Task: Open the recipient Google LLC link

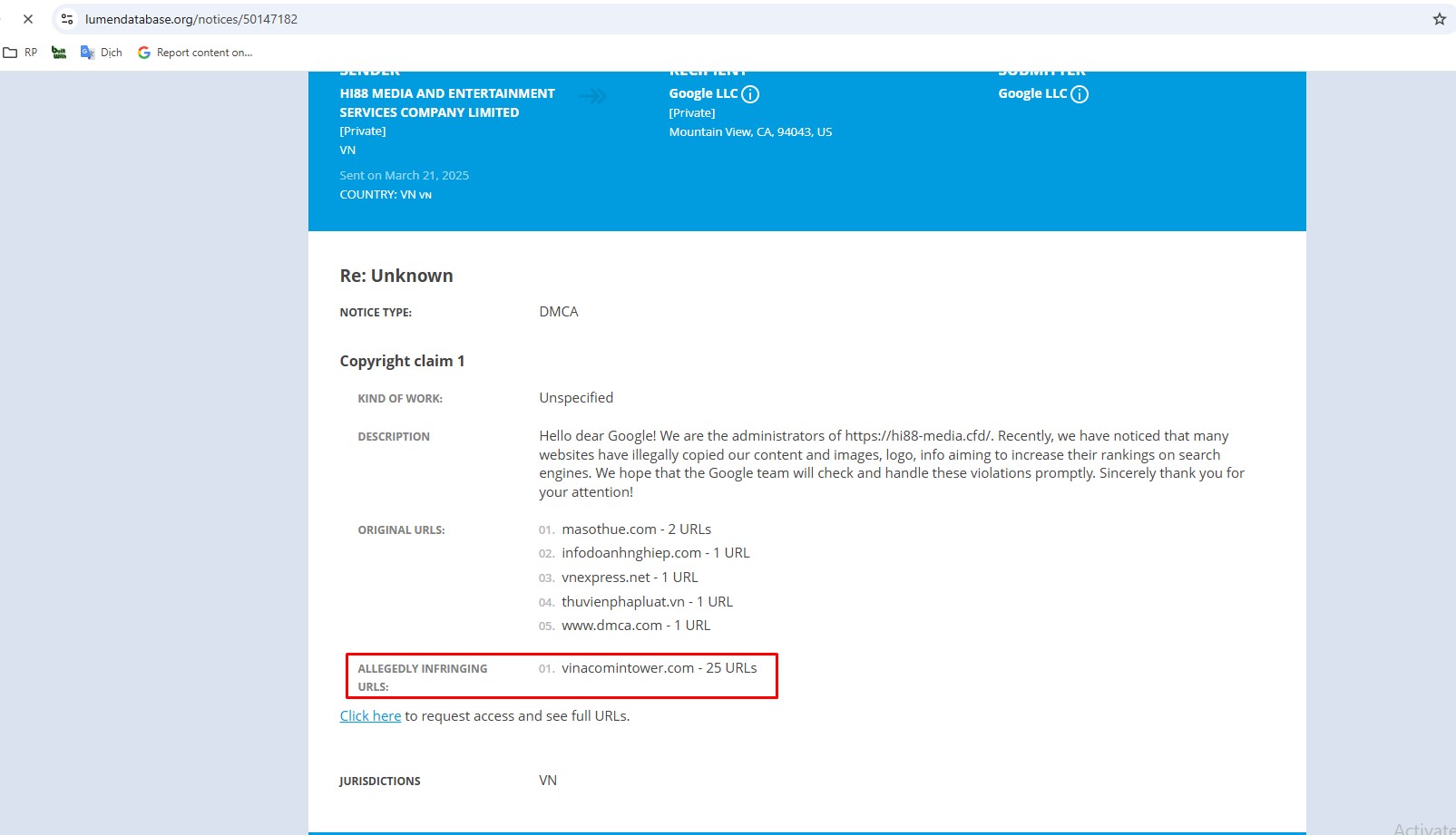Action: point(703,93)
